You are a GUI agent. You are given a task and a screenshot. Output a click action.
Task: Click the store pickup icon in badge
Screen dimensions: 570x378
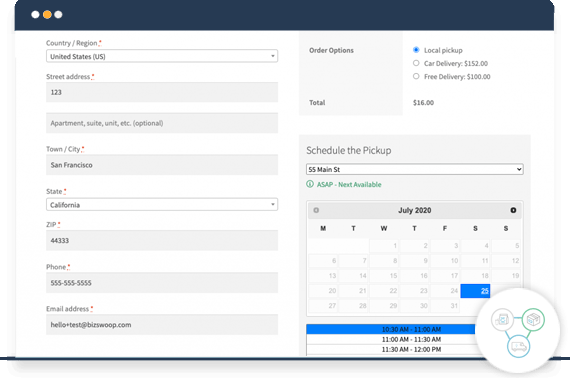pos(502,319)
